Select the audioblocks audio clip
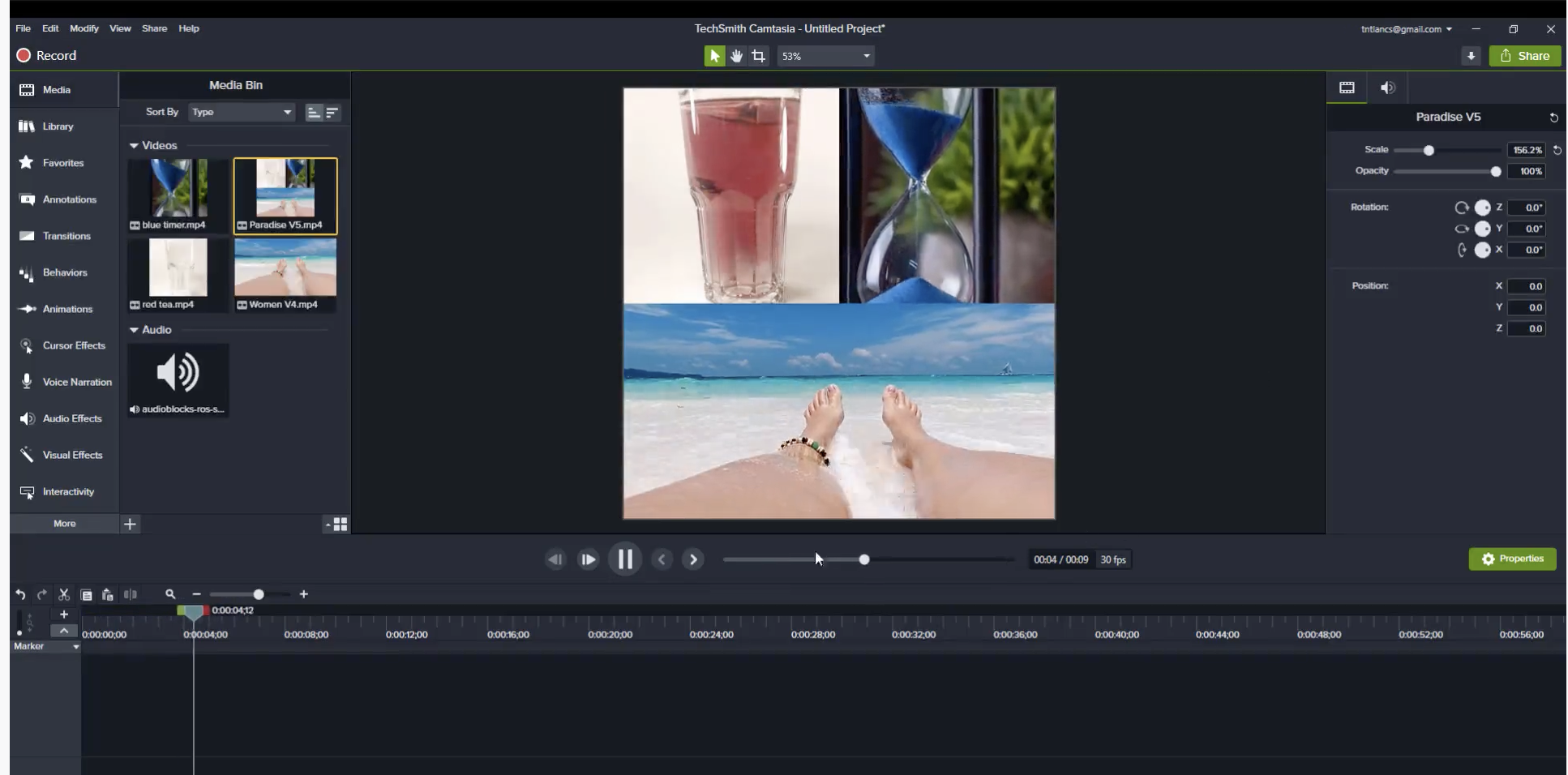Image resolution: width=1568 pixels, height=775 pixels. coord(178,380)
